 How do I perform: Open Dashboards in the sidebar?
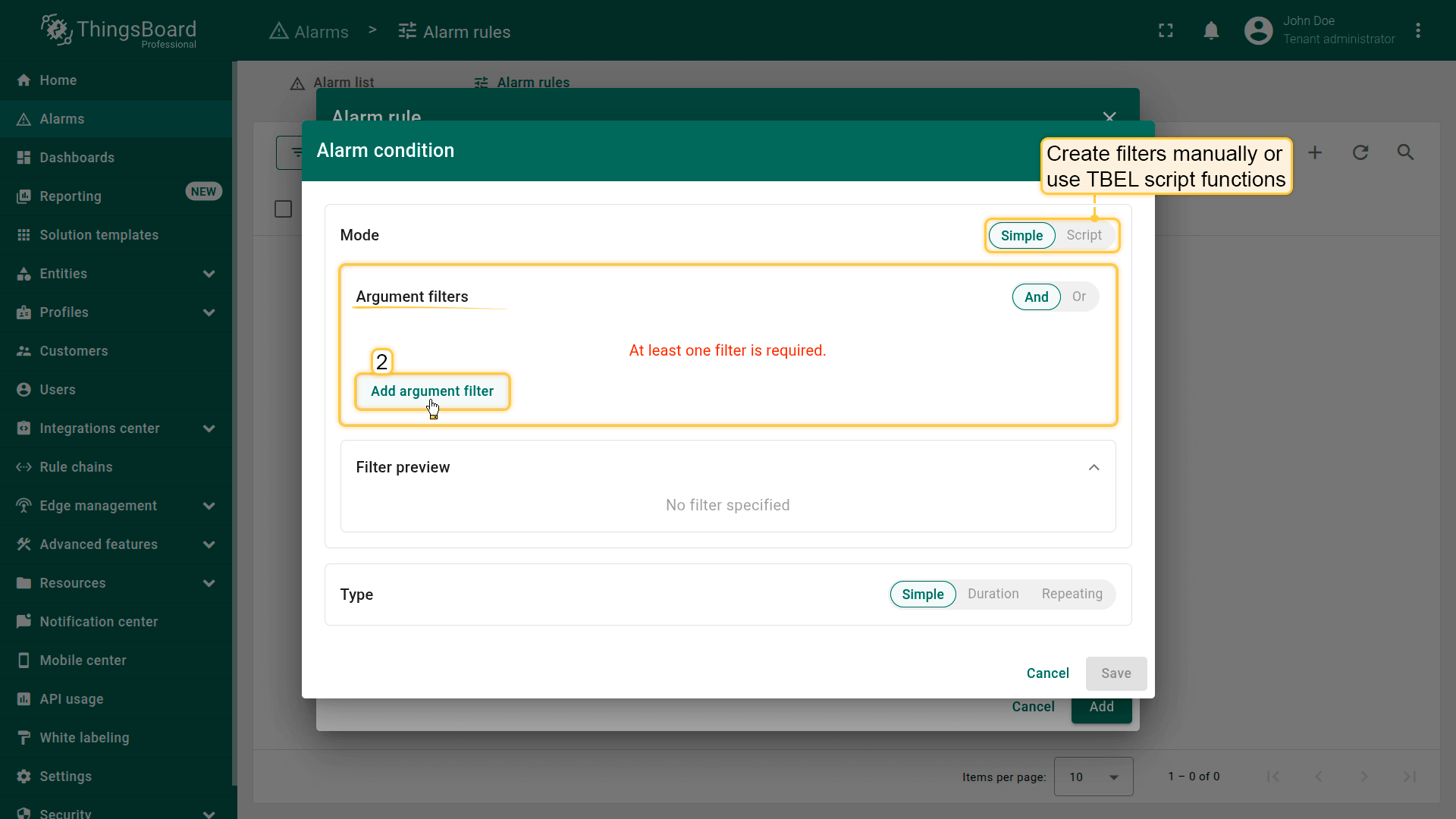click(77, 158)
